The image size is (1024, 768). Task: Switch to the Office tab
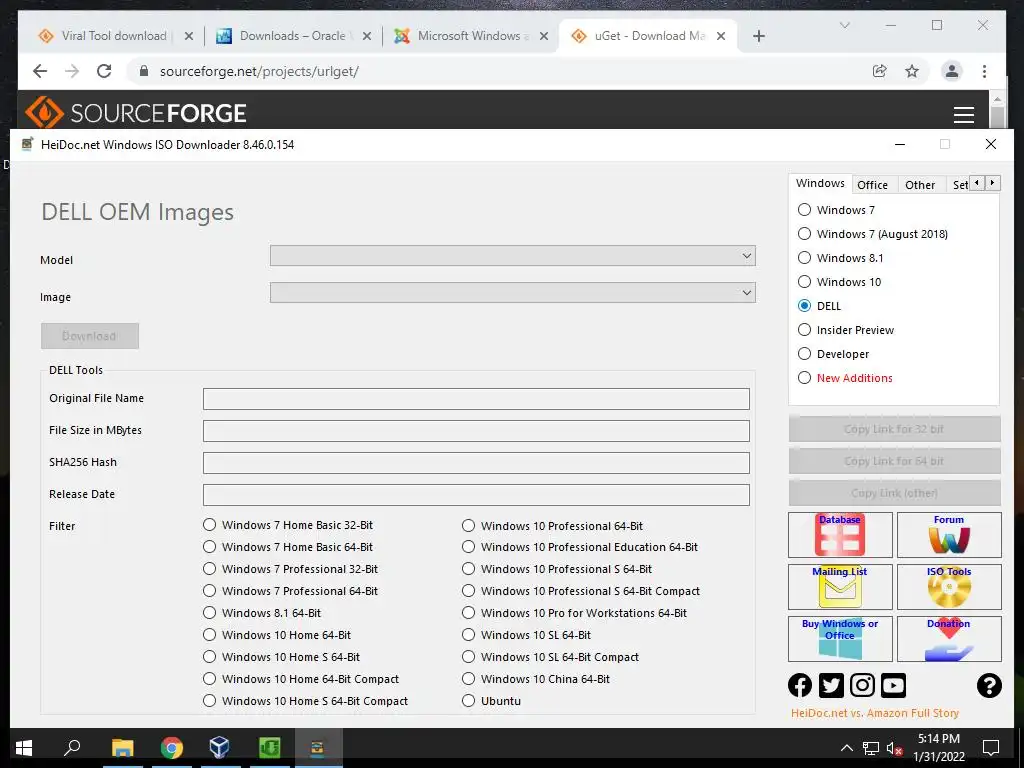click(x=872, y=185)
